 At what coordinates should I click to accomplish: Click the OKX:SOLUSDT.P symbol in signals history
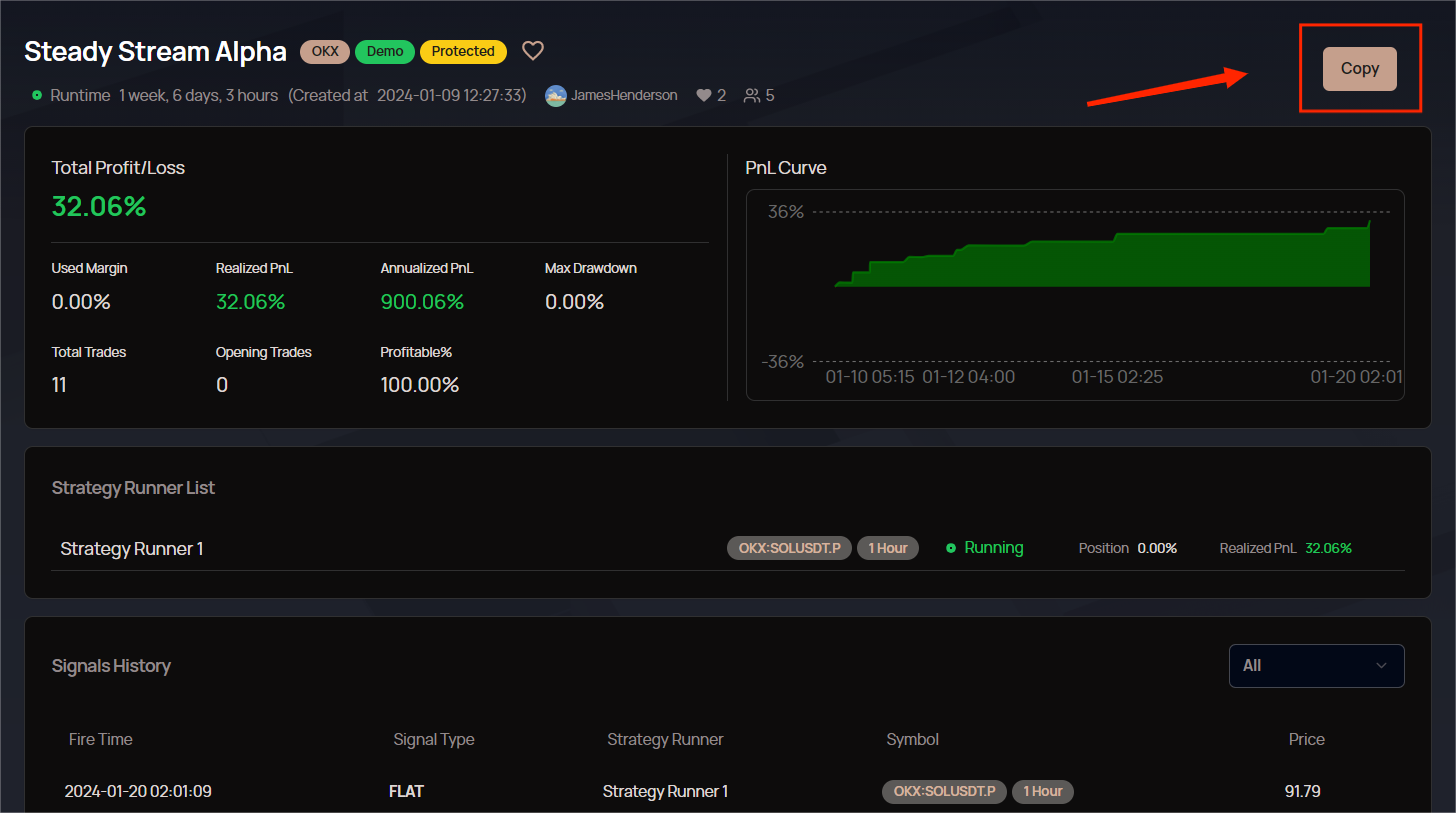[944, 792]
